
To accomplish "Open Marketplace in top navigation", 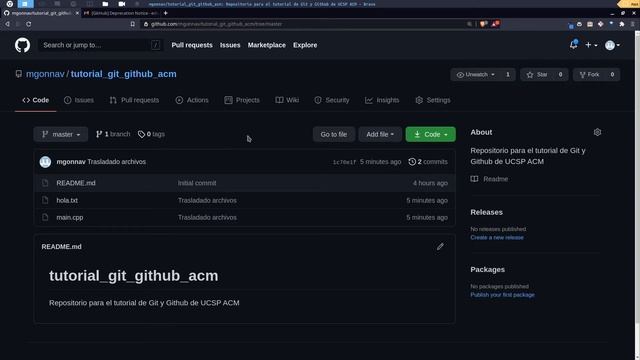I will (267, 45).
